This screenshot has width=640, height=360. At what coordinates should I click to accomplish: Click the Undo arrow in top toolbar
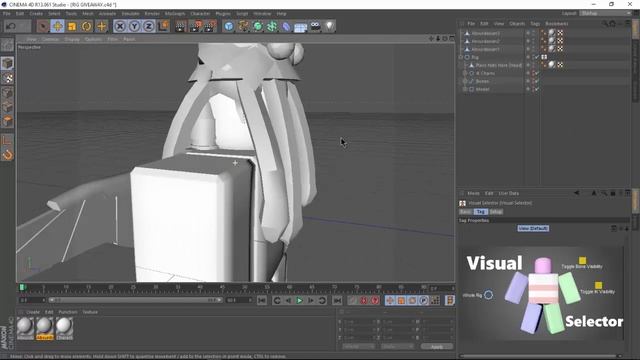[x=11, y=27]
